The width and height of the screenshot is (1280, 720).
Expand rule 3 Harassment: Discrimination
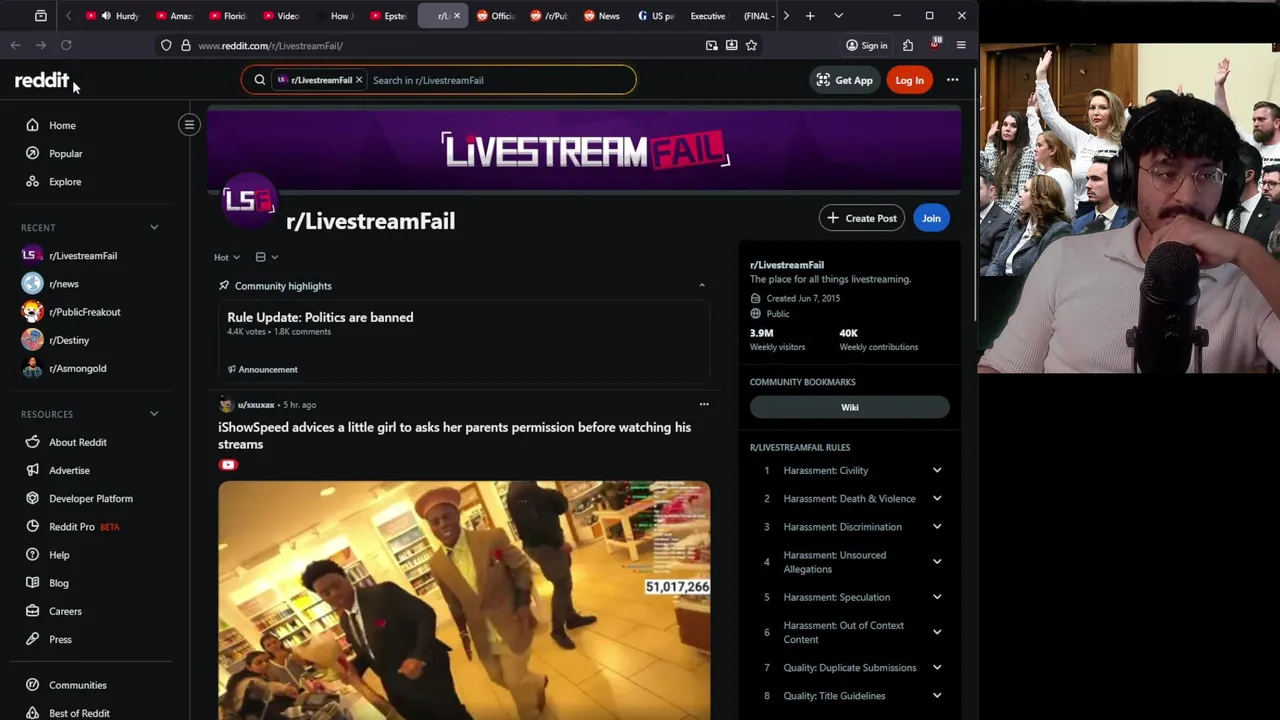937,527
